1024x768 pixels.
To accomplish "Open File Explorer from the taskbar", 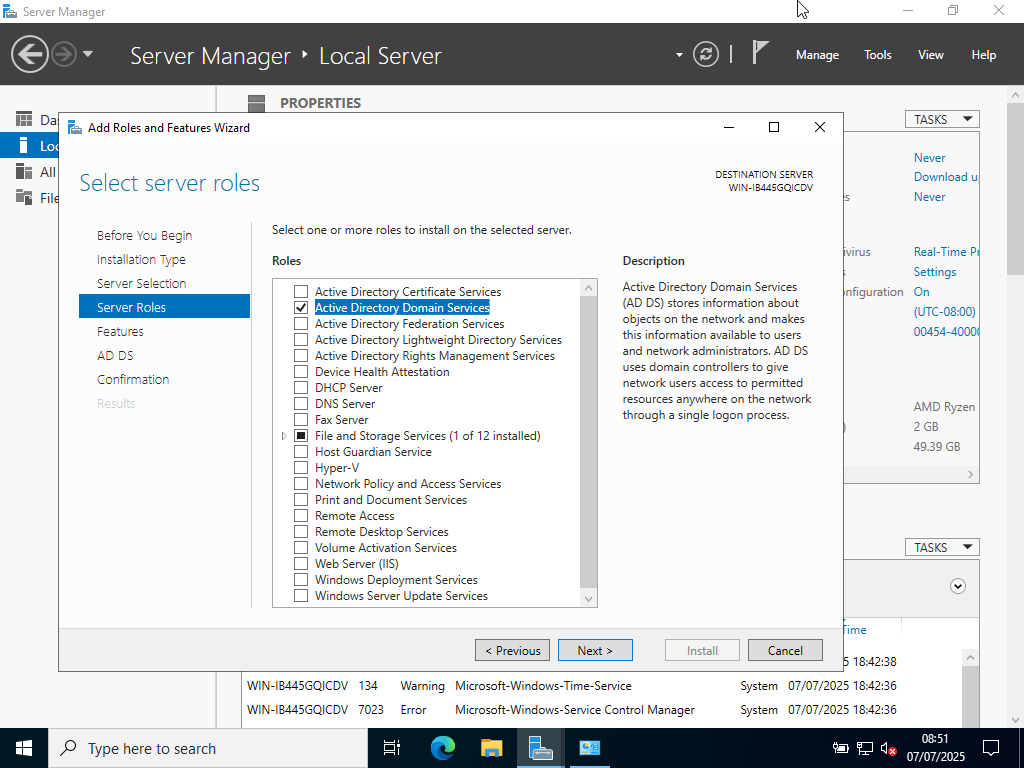I will point(491,748).
